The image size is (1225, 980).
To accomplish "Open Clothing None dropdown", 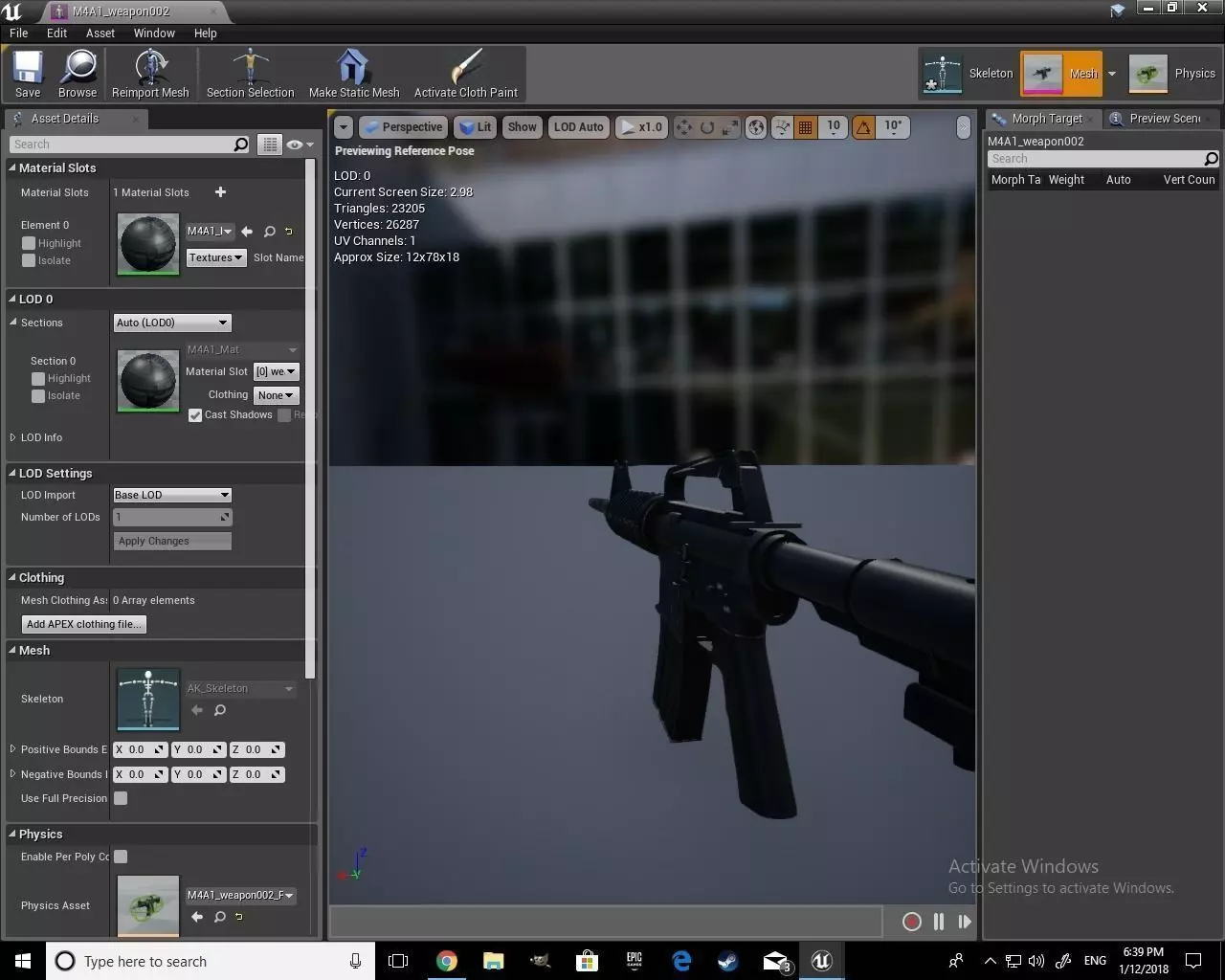I will pos(277,395).
